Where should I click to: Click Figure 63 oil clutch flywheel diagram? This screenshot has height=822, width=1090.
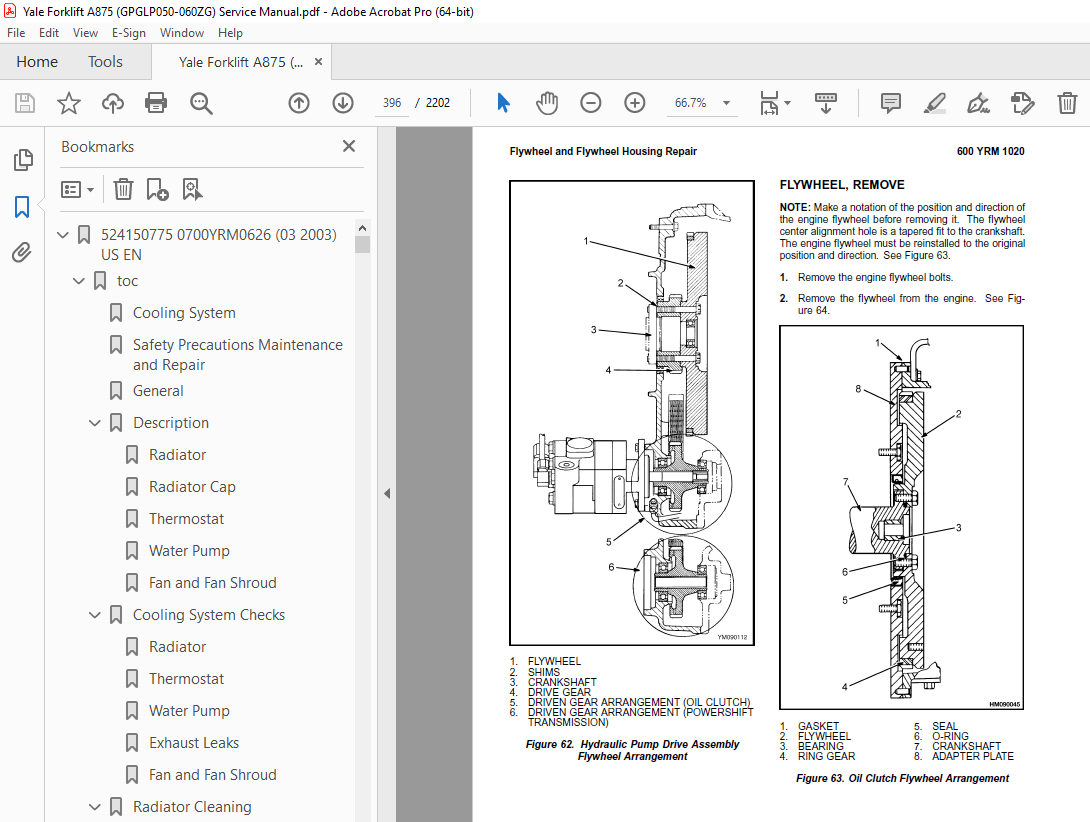(x=902, y=517)
